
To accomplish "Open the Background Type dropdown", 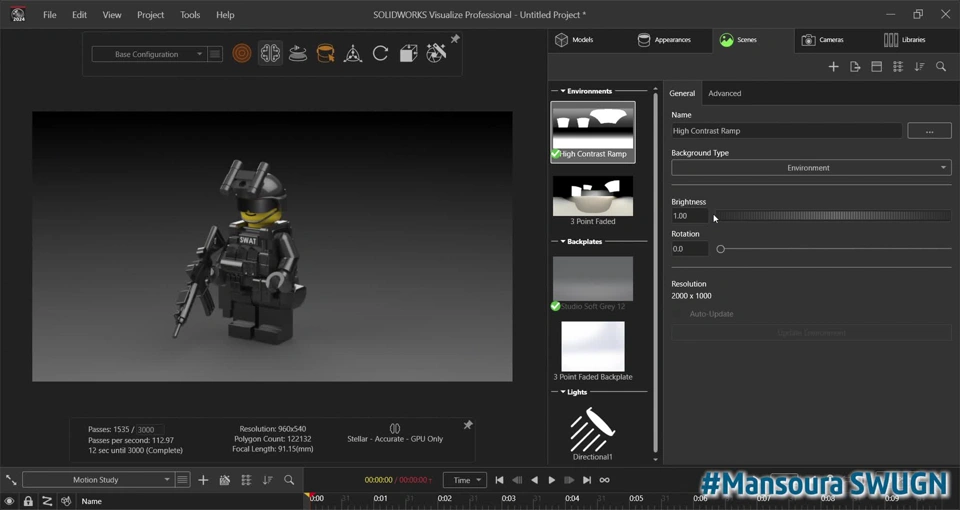I will tap(810, 168).
